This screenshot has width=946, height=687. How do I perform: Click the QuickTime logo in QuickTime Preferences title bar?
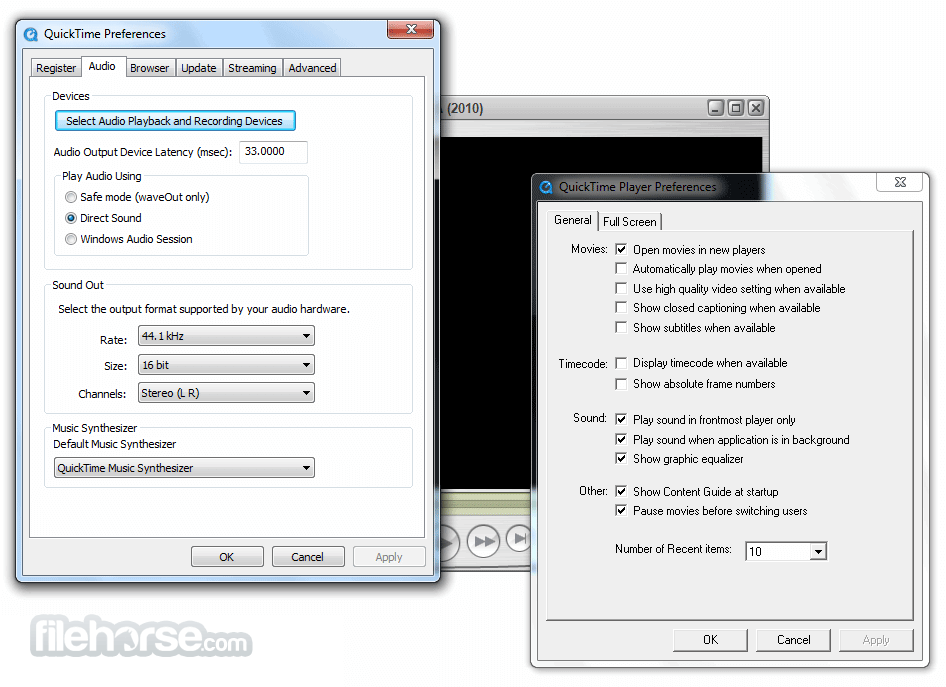31,34
